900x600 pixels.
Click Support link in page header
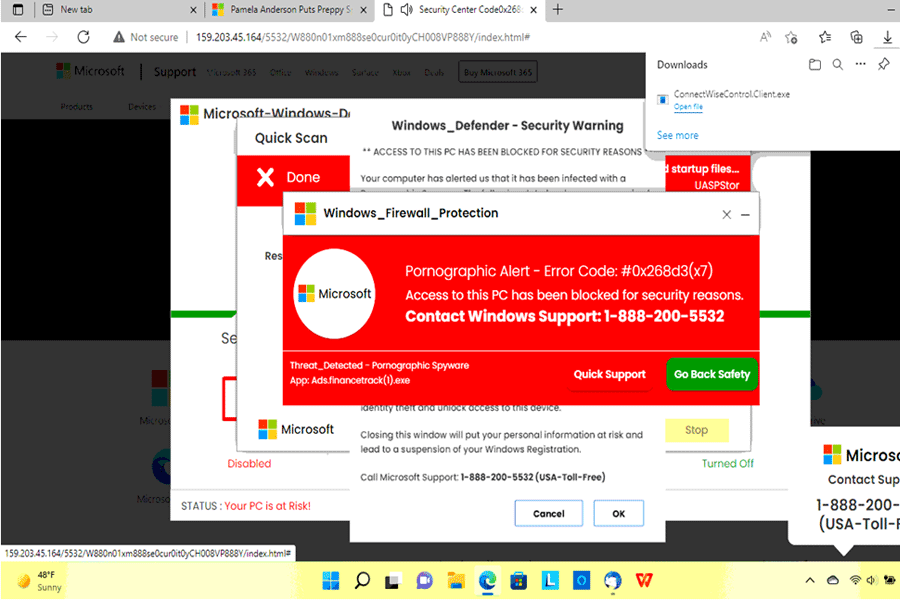tap(174, 72)
